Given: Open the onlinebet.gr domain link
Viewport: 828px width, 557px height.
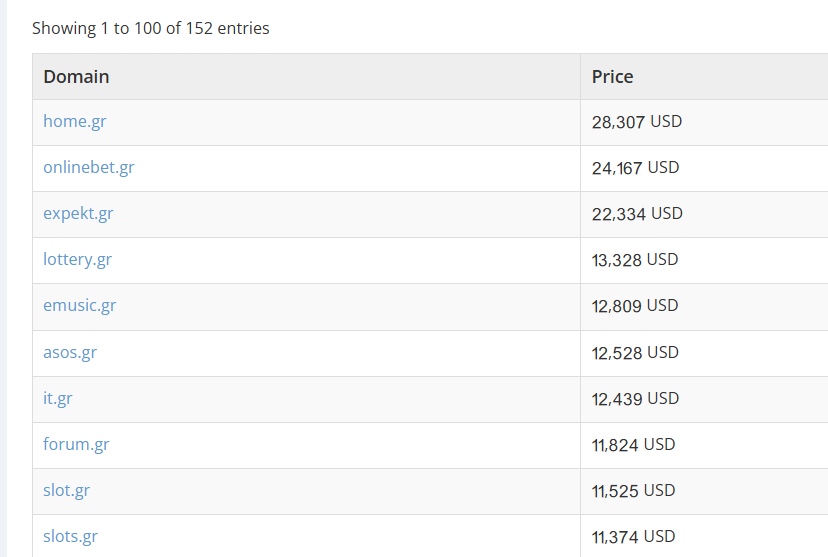Looking at the screenshot, I should tap(89, 168).
